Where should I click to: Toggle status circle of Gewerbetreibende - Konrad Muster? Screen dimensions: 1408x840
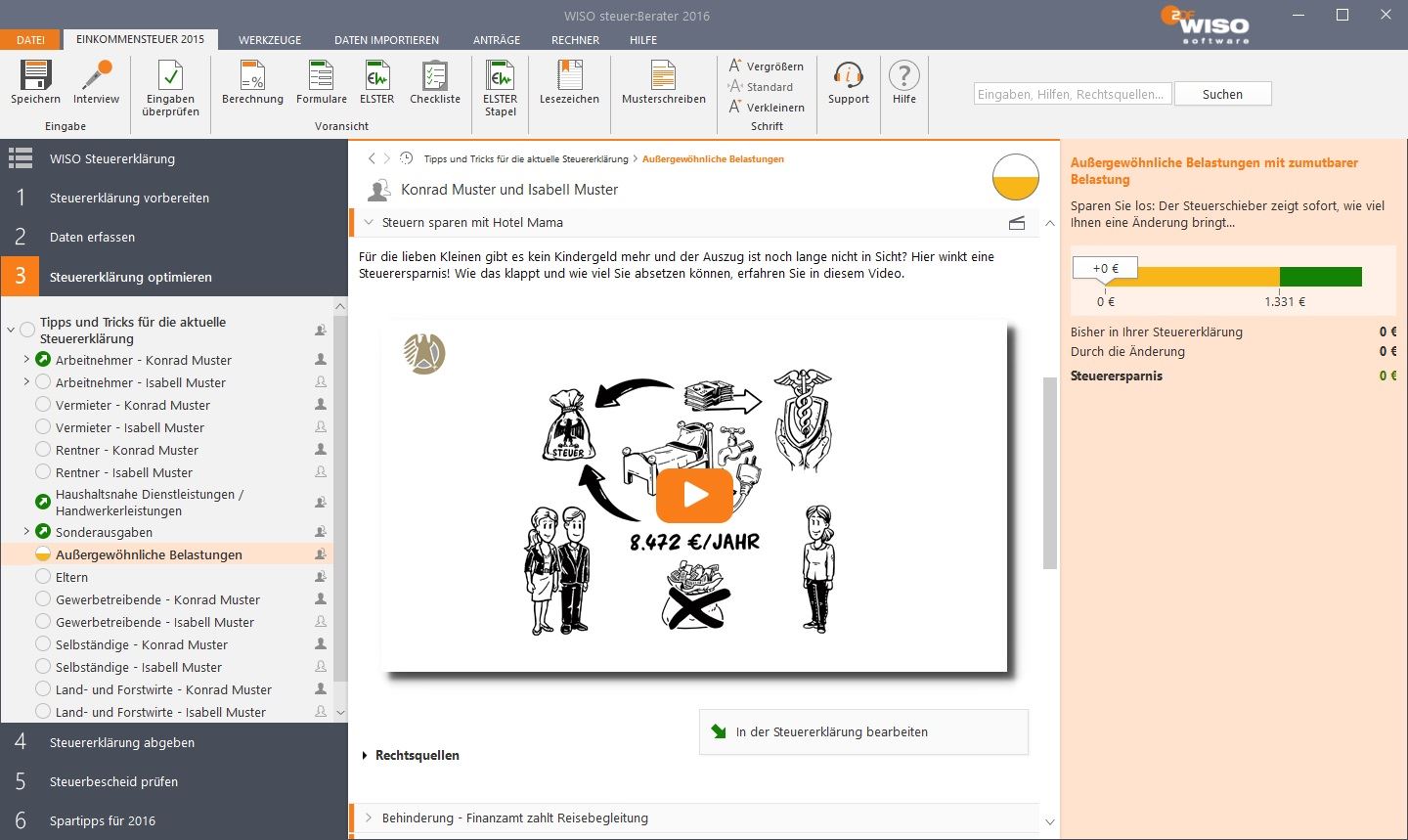(43, 598)
